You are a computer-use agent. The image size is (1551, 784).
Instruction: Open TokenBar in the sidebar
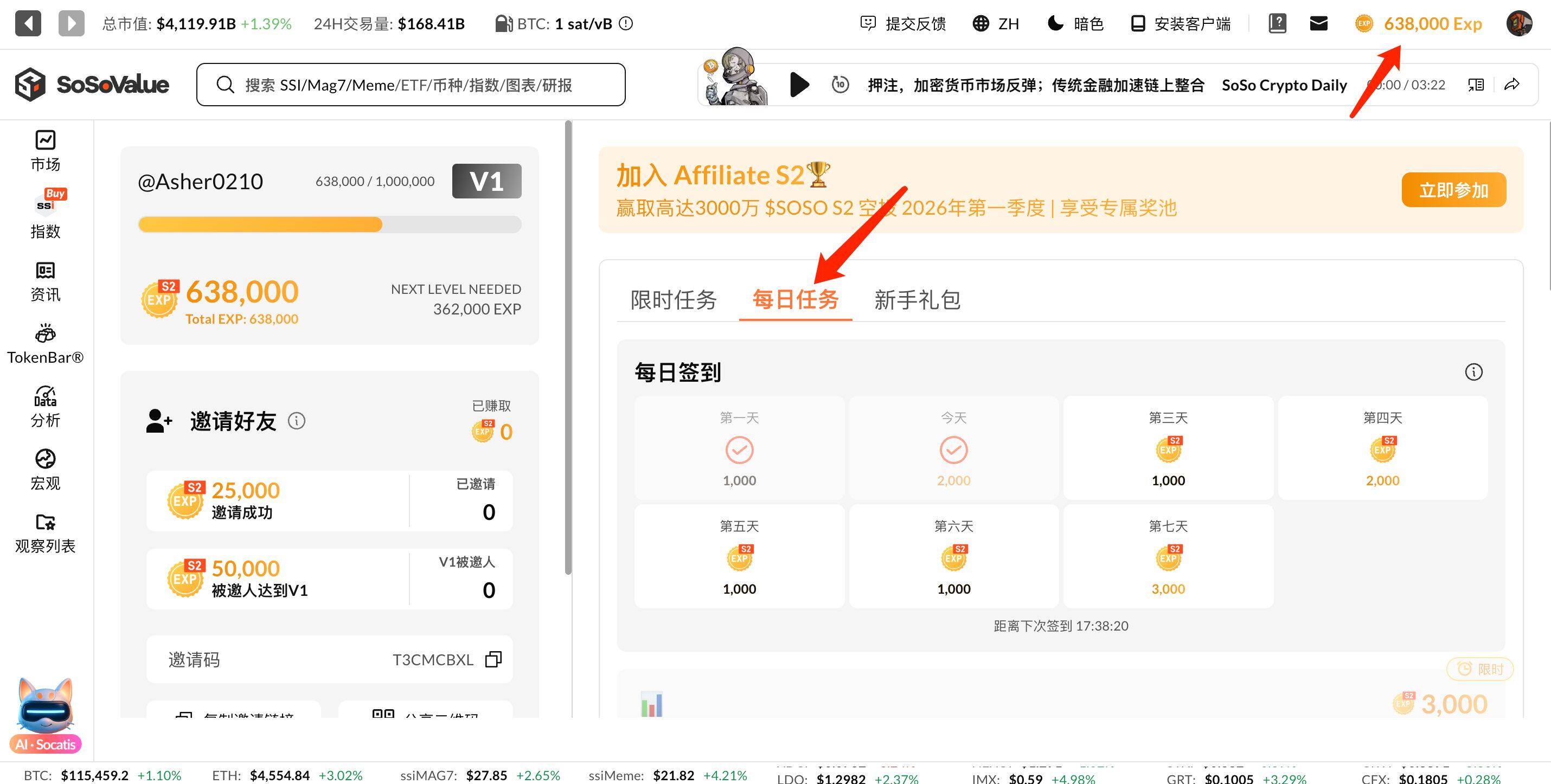[x=45, y=344]
